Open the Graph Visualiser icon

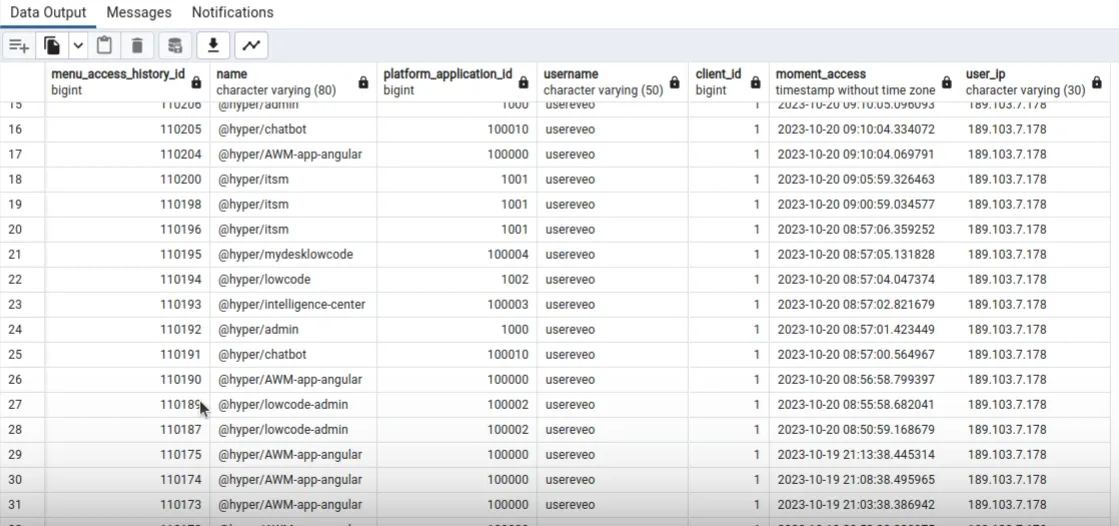250,46
